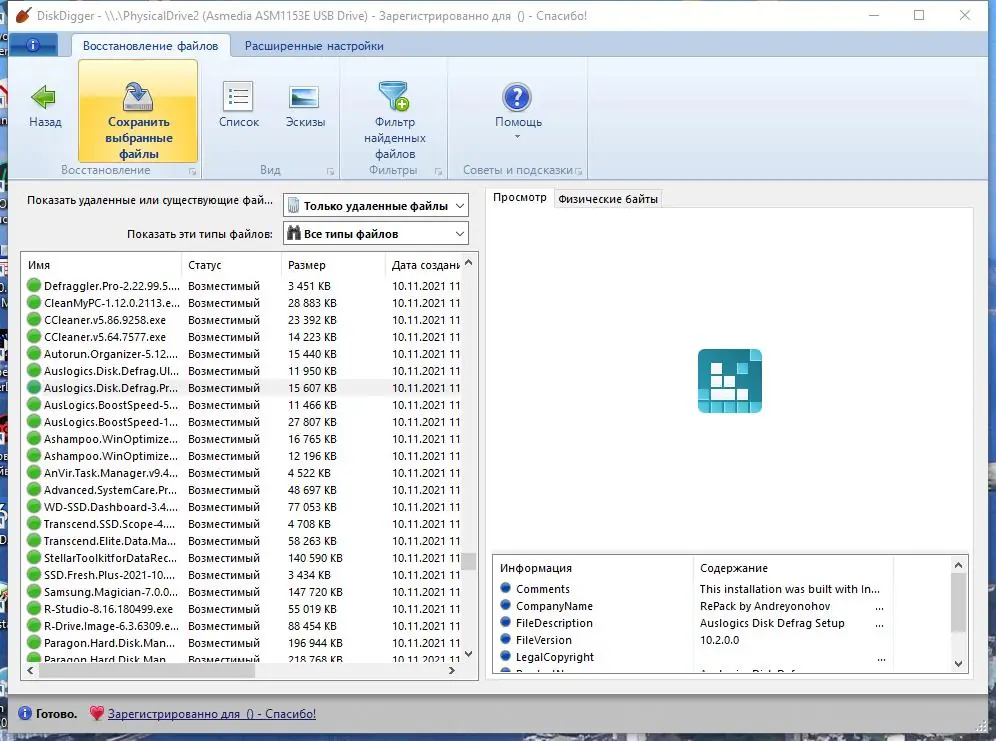
Task: Click the heart icon in status bar
Action: (x=97, y=714)
